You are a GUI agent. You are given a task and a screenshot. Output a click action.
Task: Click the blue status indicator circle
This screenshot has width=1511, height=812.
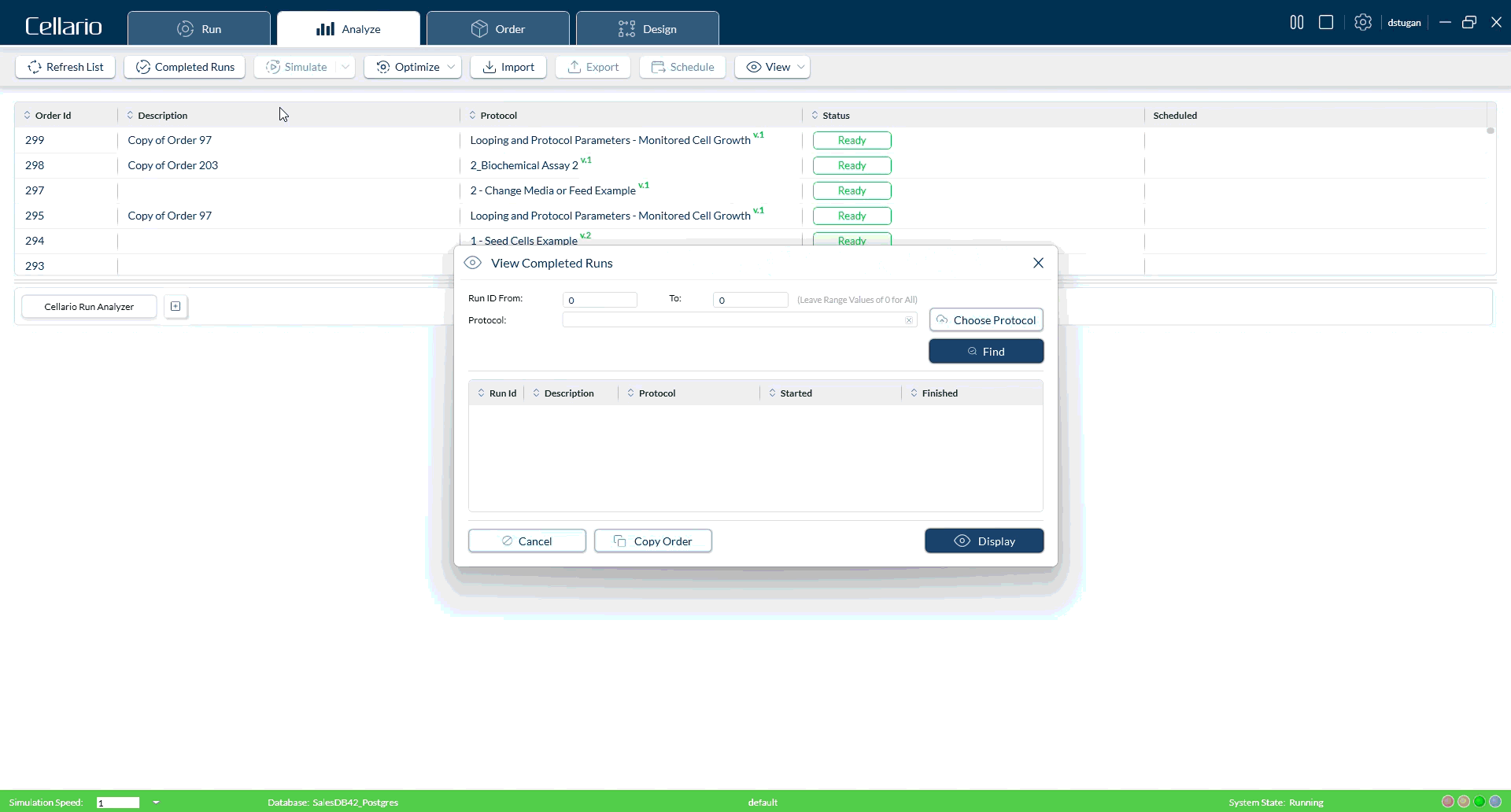pyautogui.click(x=1495, y=802)
